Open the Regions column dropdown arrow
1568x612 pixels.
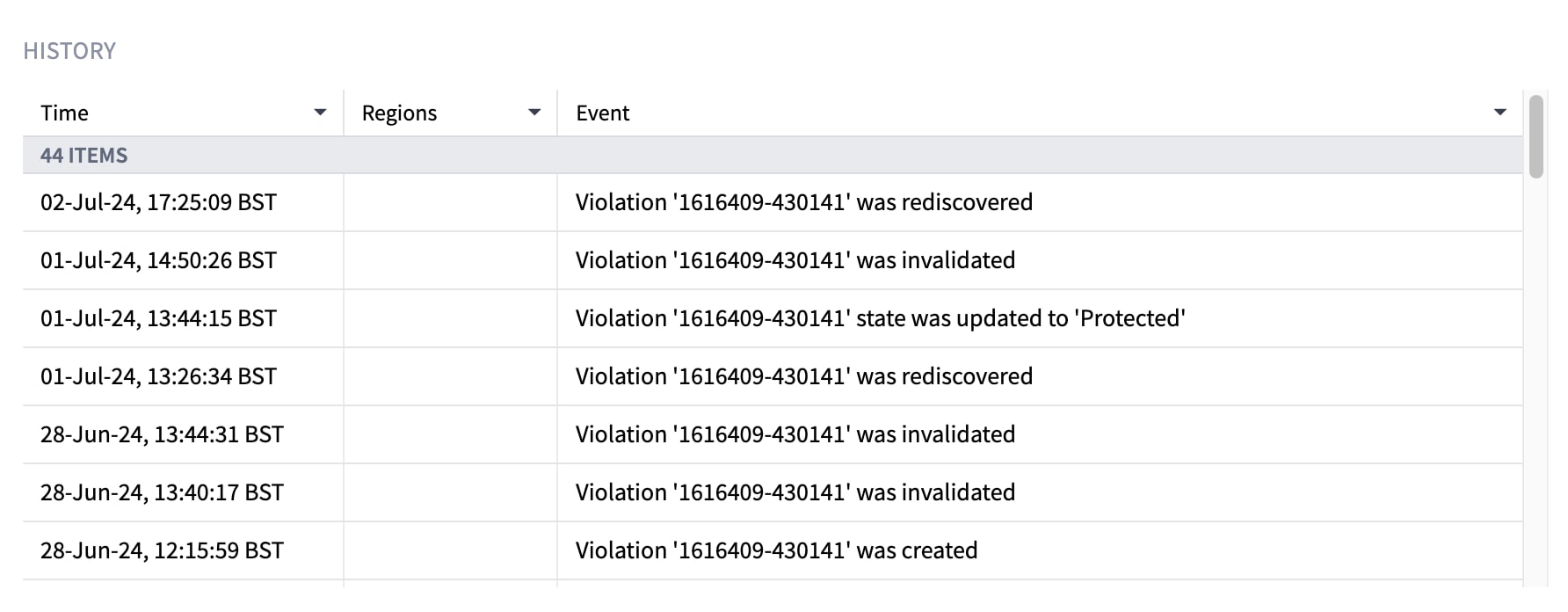(x=534, y=113)
